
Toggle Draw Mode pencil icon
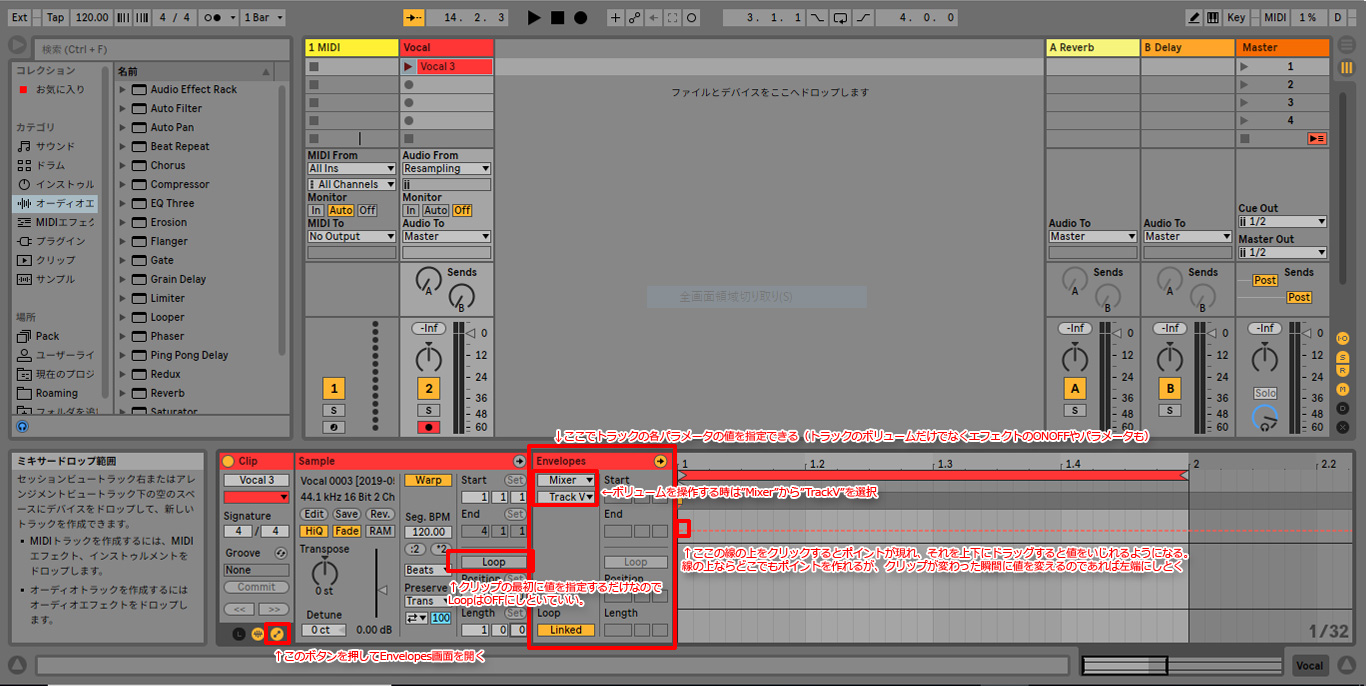(1194, 18)
